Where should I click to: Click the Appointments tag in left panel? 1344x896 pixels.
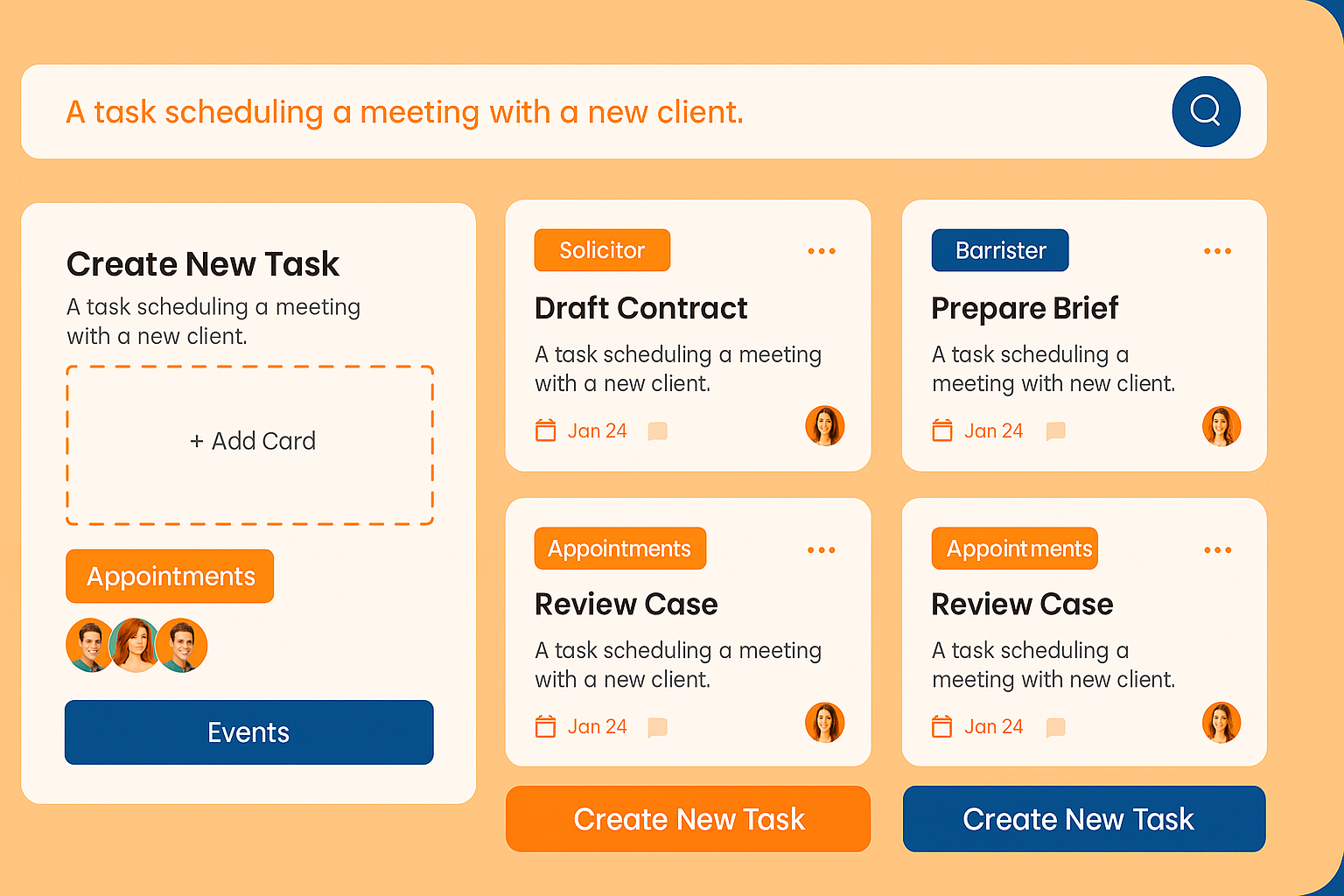coord(170,576)
